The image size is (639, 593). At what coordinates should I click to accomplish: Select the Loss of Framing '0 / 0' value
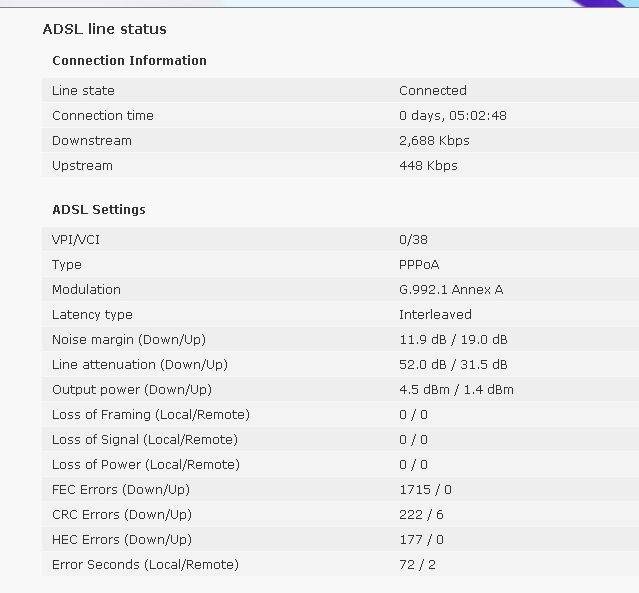pyautogui.click(x=413, y=415)
